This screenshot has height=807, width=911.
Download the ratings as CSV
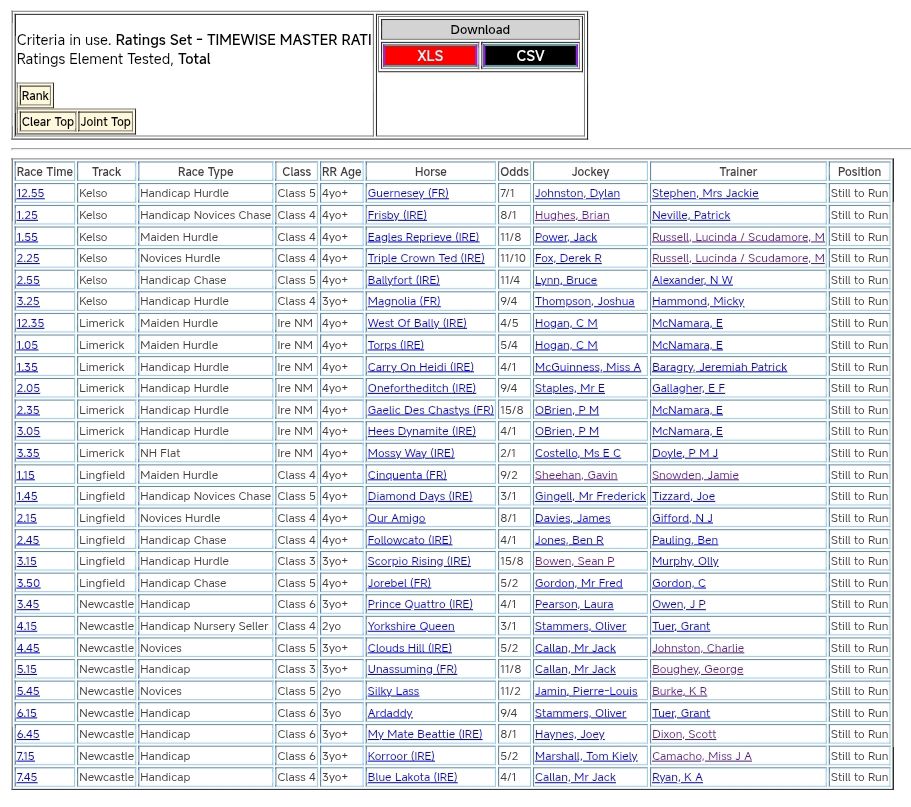click(530, 56)
